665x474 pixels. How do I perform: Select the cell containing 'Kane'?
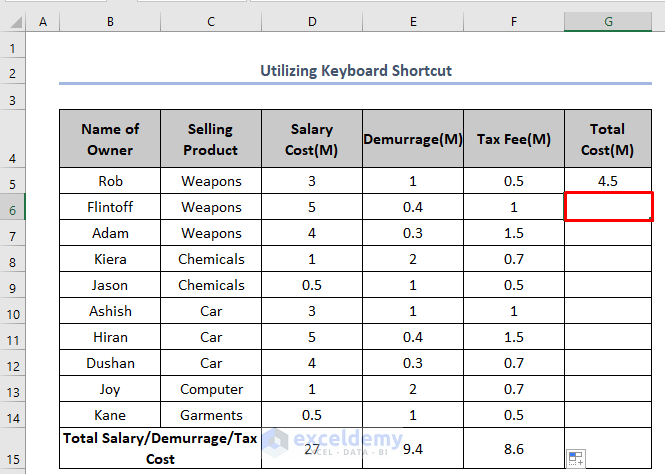[110, 415]
